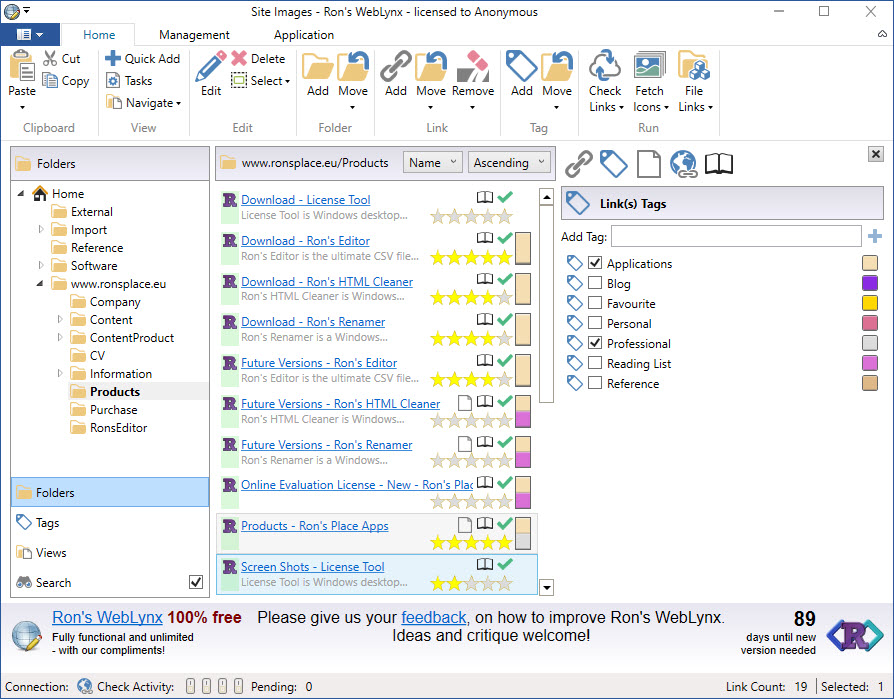Click the Add icon in Tag group
894x699 pixels.
(x=522, y=67)
